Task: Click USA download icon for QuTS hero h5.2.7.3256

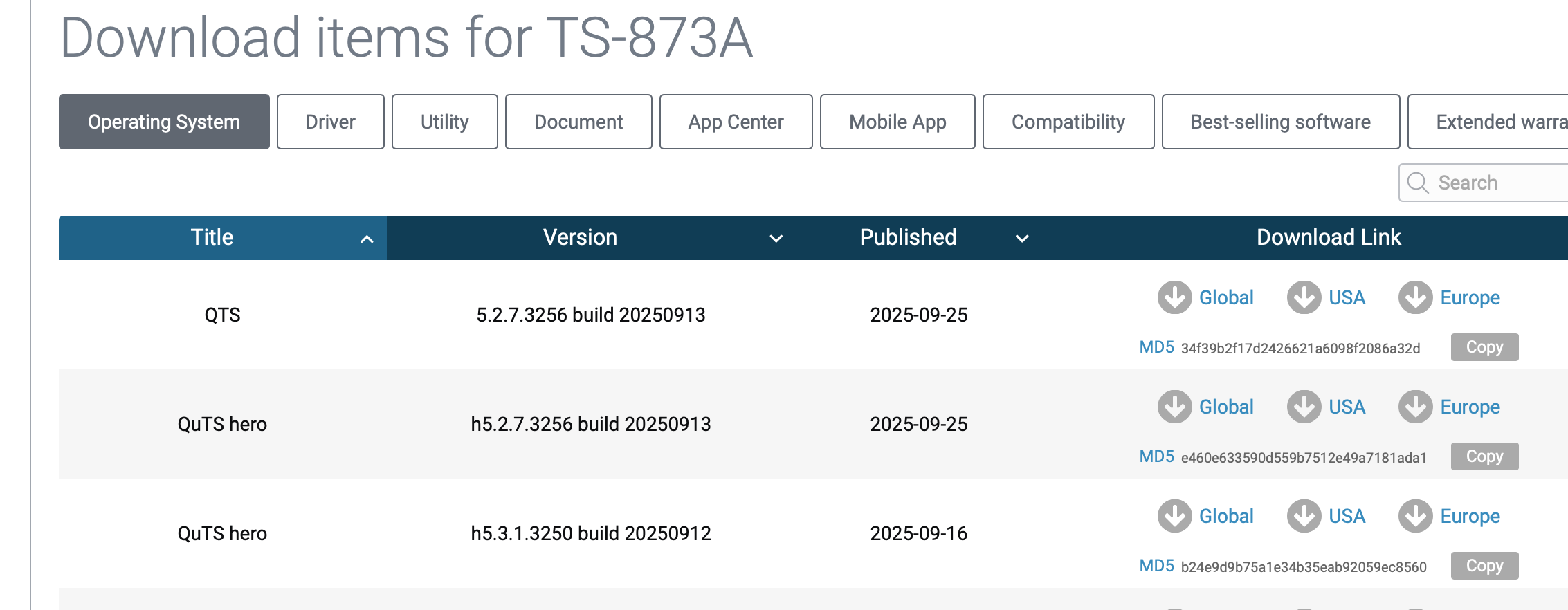Action: pyautogui.click(x=1304, y=407)
